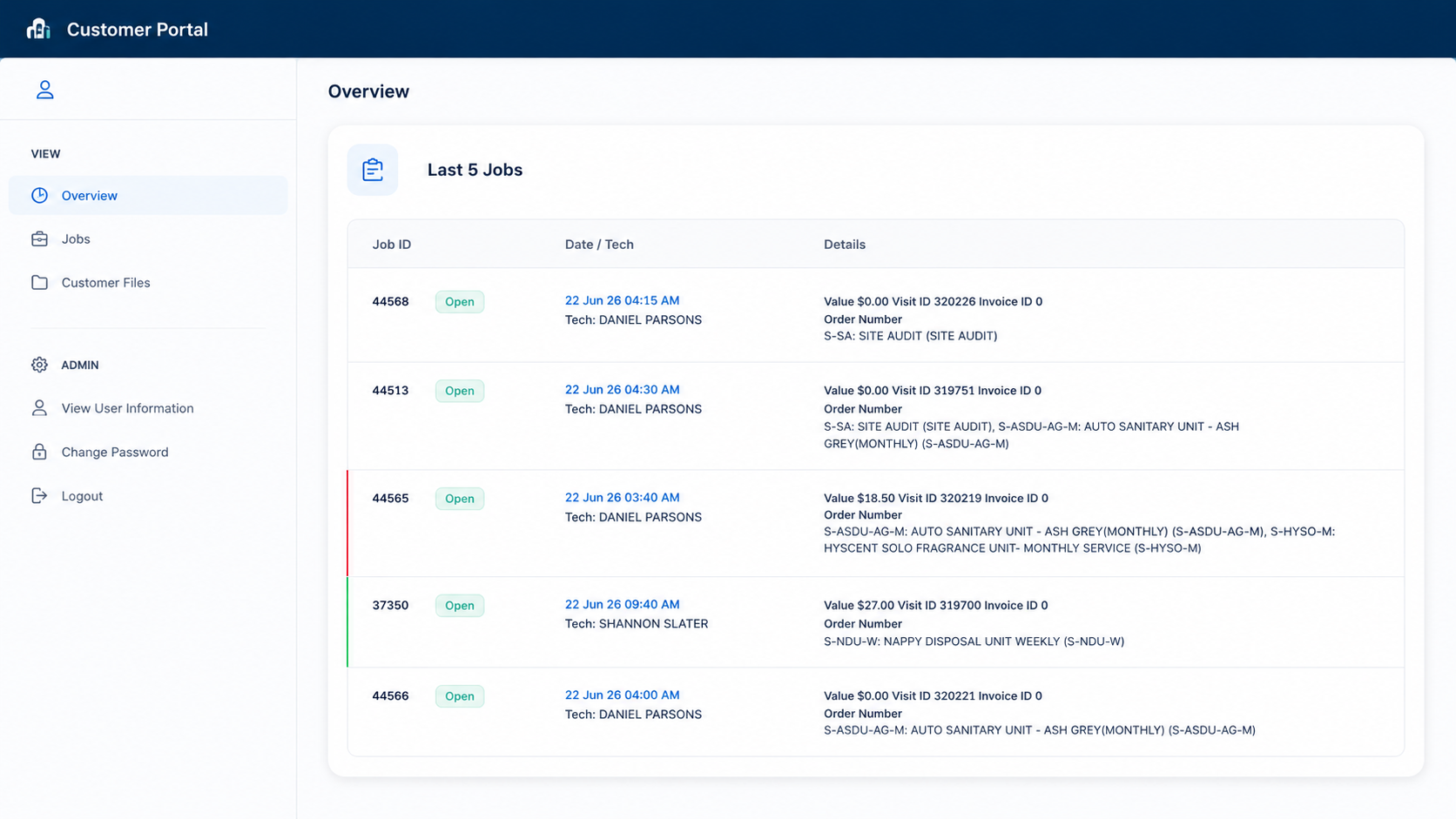Click the Date / Tech column header
This screenshot has width=1456, height=819.
point(599,245)
